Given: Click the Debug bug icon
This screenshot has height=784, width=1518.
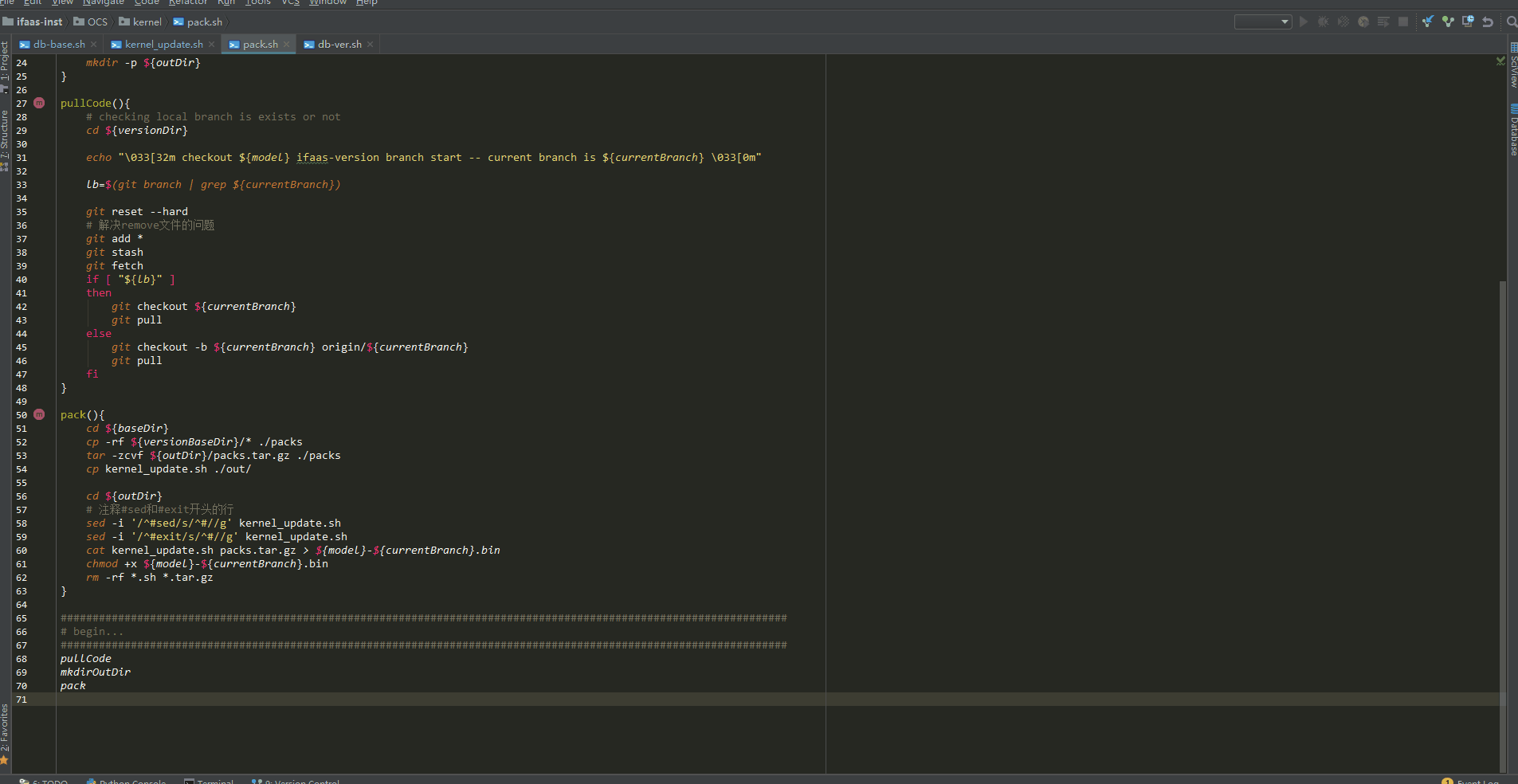Looking at the screenshot, I should pos(1324,22).
